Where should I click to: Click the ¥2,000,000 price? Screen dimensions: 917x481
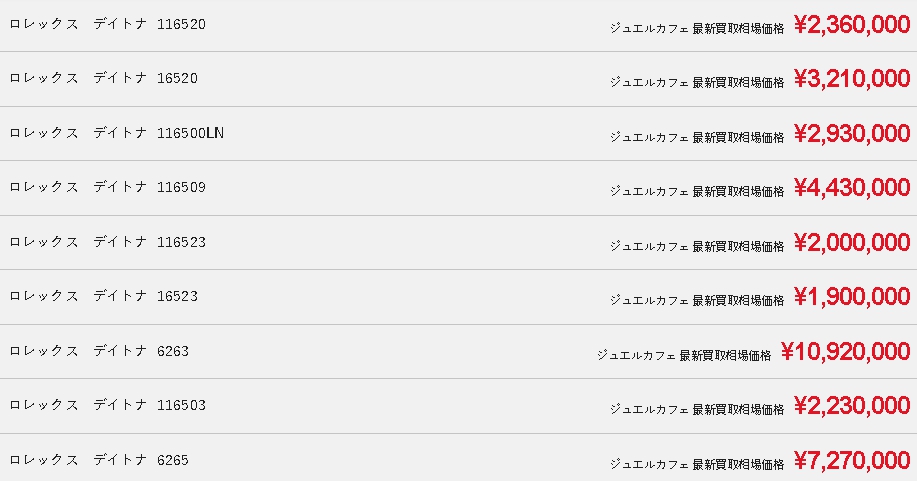tap(852, 243)
